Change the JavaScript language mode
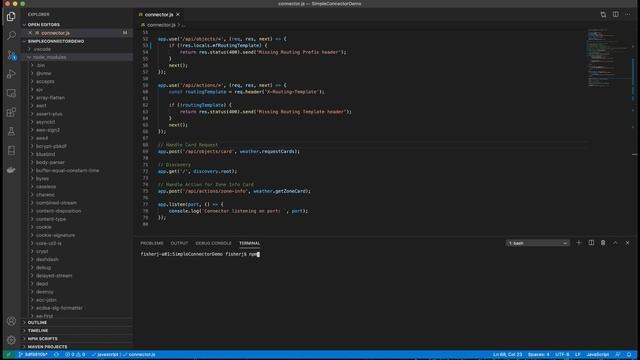 pos(598,354)
